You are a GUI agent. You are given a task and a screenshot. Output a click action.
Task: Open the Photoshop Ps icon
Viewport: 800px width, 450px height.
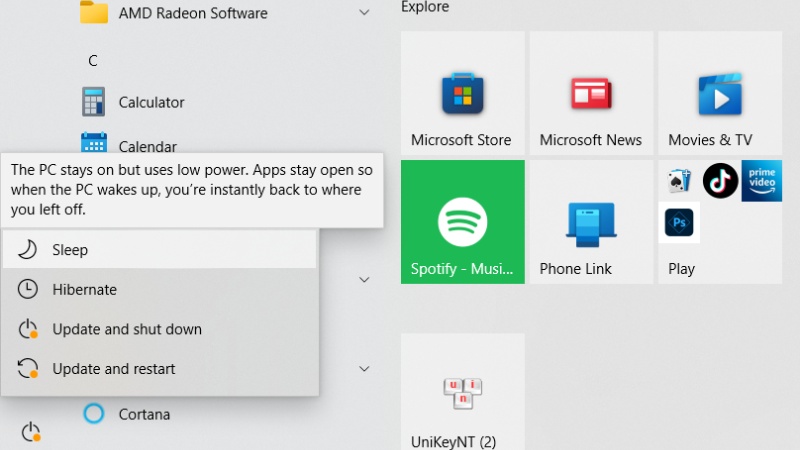pyautogui.click(x=679, y=222)
